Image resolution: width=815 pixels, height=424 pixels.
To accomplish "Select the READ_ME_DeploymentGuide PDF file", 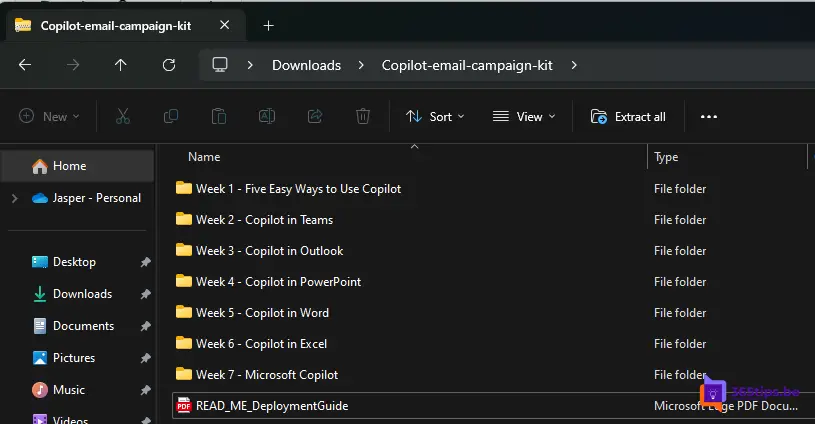I will tap(271, 406).
